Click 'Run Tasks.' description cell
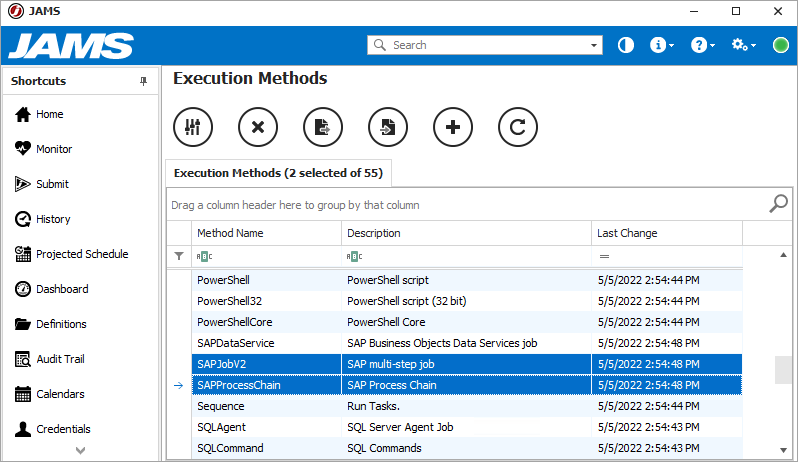The width and height of the screenshot is (798, 462). pyautogui.click(x=466, y=406)
